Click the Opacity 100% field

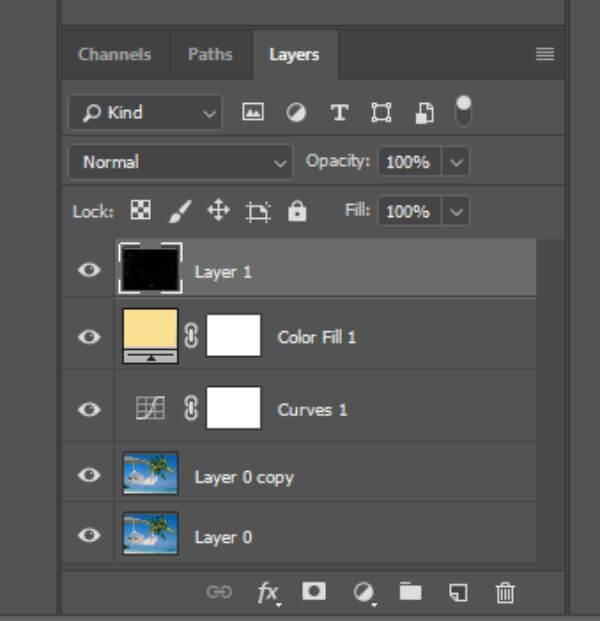410,162
